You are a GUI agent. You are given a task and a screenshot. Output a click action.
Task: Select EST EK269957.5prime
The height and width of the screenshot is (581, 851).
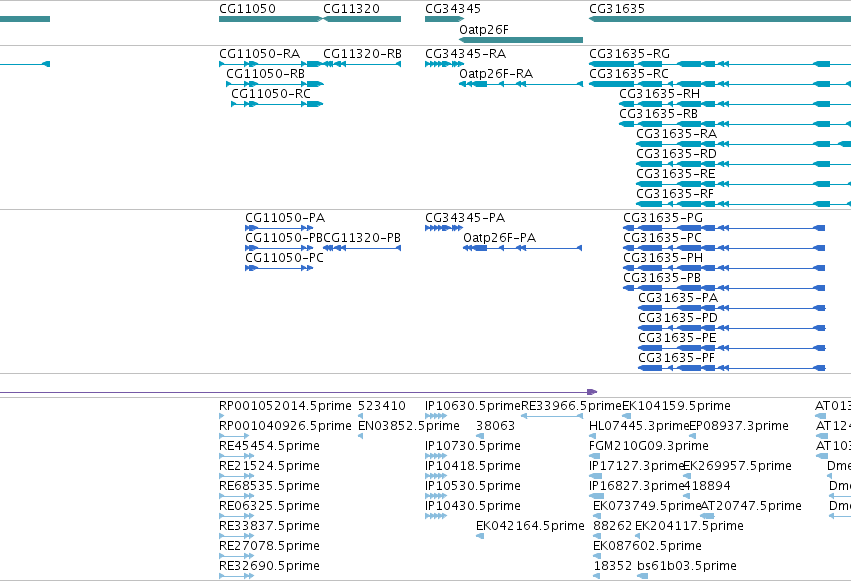click(x=737, y=467)
